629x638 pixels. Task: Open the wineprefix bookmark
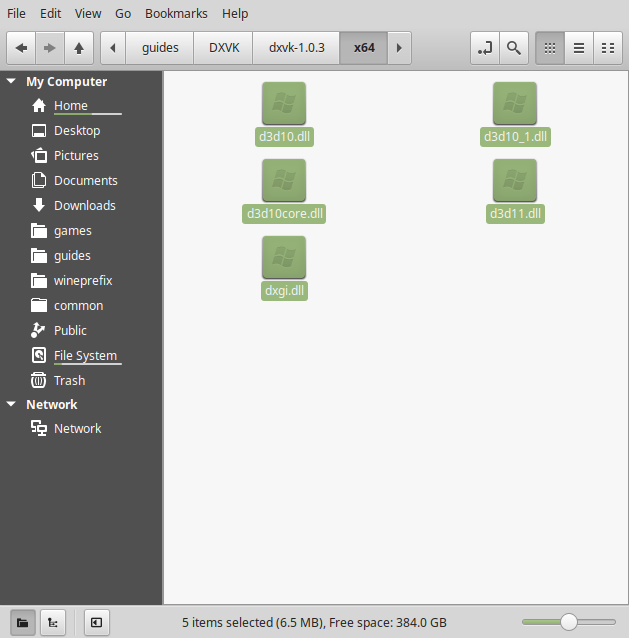click(x=81, y=280)
